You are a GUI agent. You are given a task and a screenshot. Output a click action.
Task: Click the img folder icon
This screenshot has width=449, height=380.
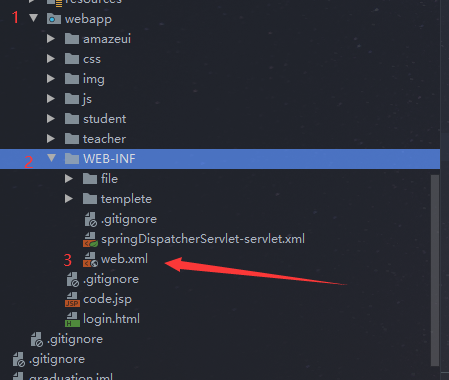[72, 79]
